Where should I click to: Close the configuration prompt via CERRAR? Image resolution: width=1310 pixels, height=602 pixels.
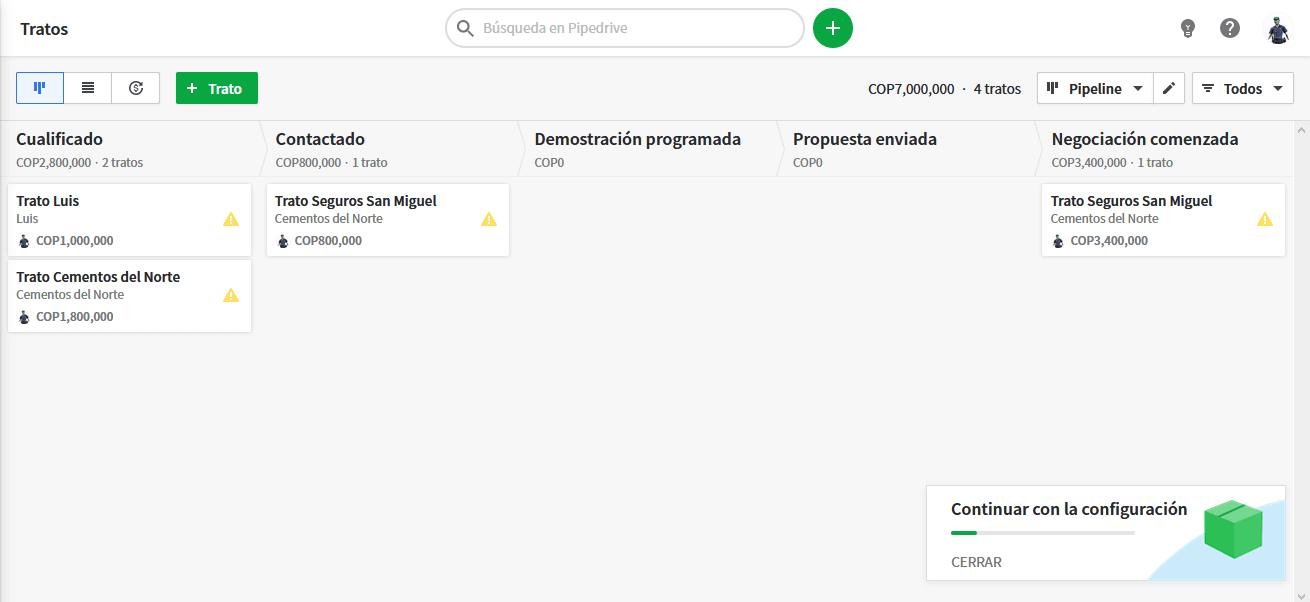(x=976, y=562)
